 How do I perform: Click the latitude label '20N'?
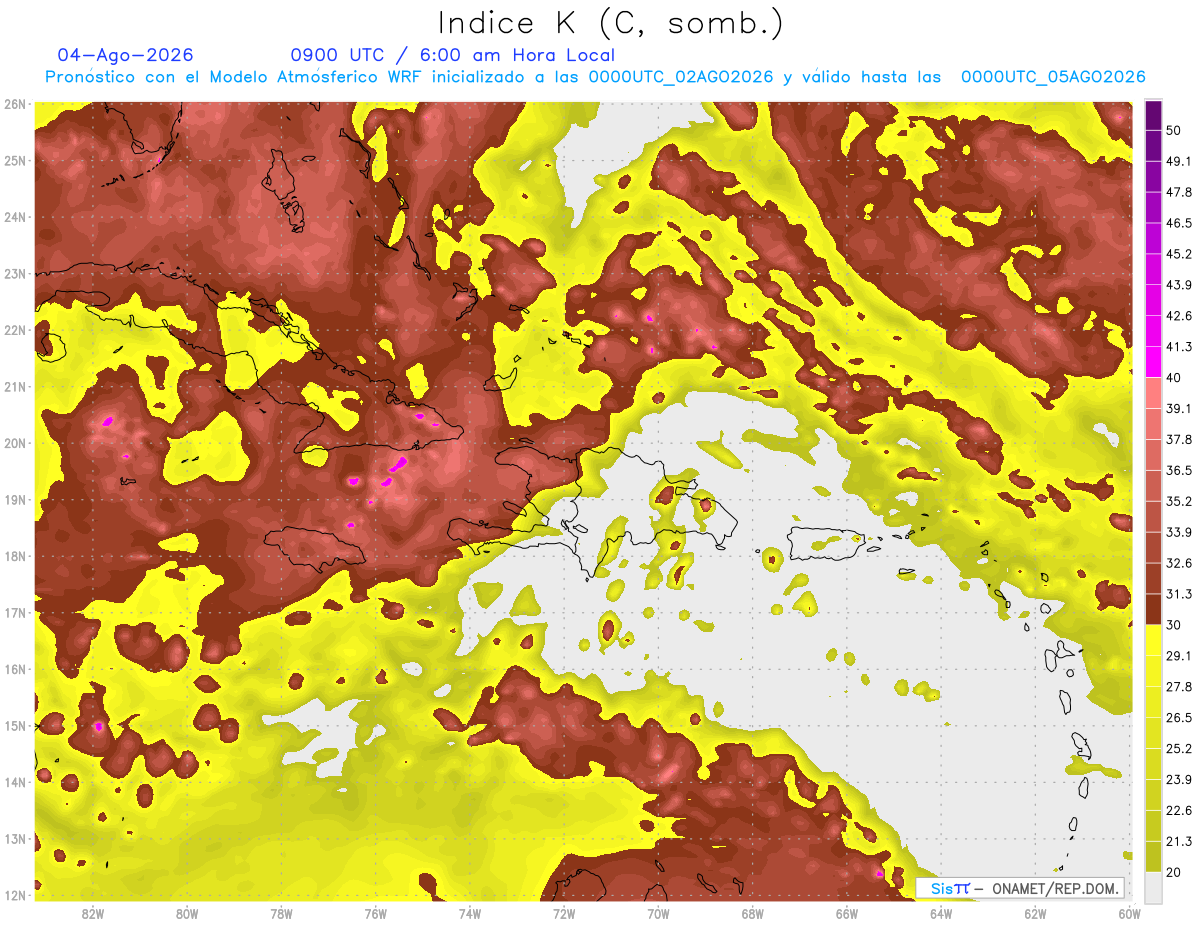point(15,443)
